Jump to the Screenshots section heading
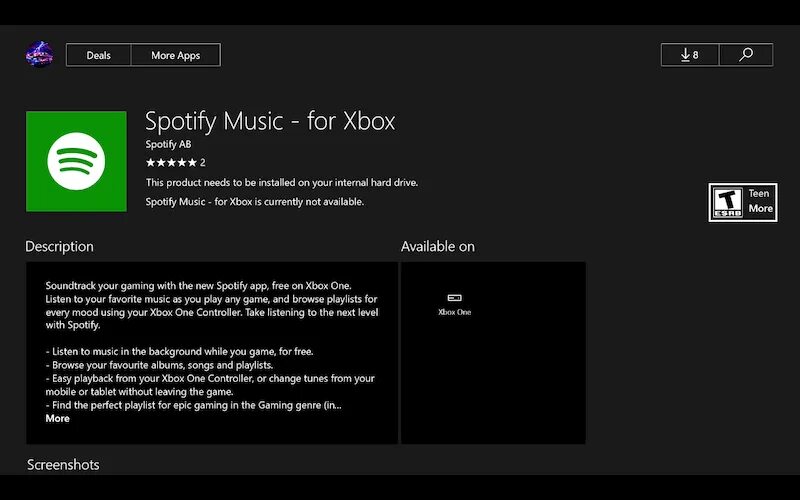The image size is (800, 500). point(63,465)
